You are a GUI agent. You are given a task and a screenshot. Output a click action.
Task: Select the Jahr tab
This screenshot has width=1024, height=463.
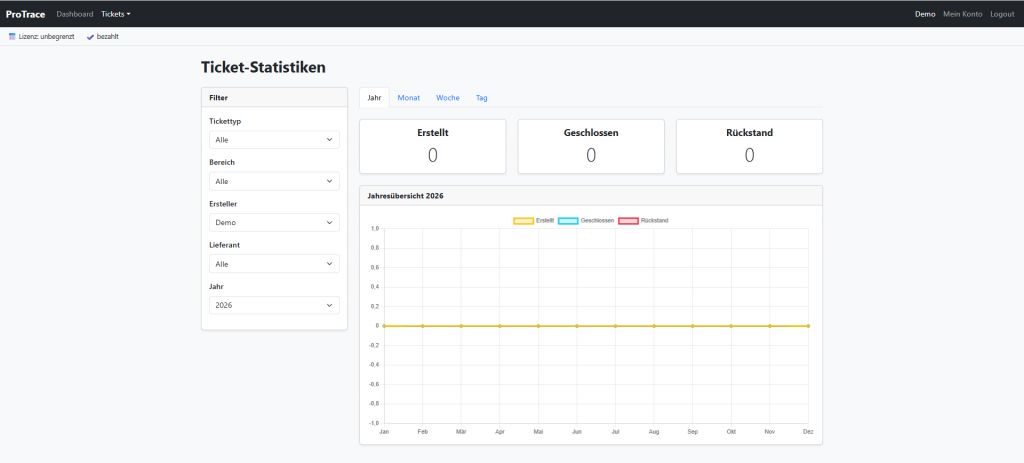tap(374, 98)
